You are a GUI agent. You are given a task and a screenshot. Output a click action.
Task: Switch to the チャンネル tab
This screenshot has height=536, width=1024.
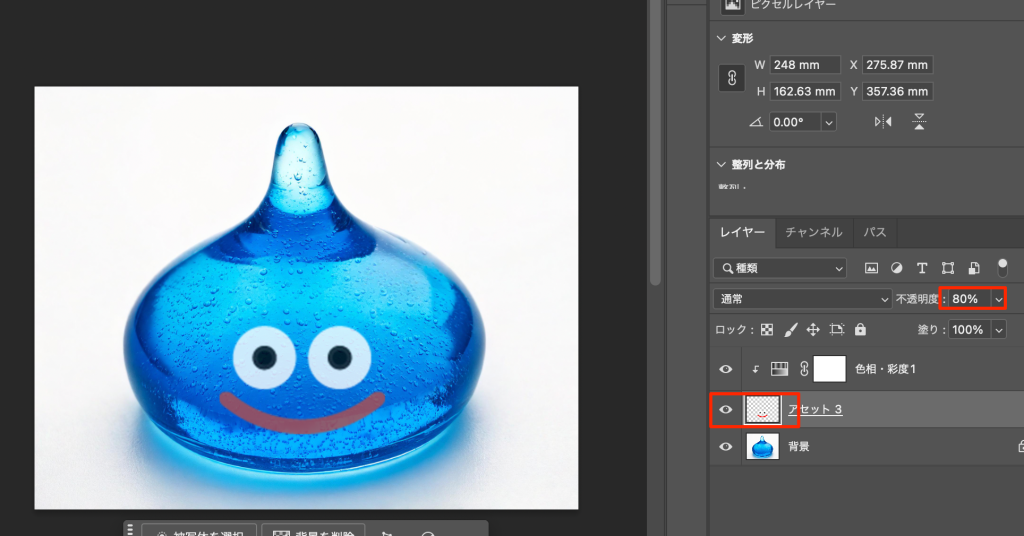click(x=813, y=232)
